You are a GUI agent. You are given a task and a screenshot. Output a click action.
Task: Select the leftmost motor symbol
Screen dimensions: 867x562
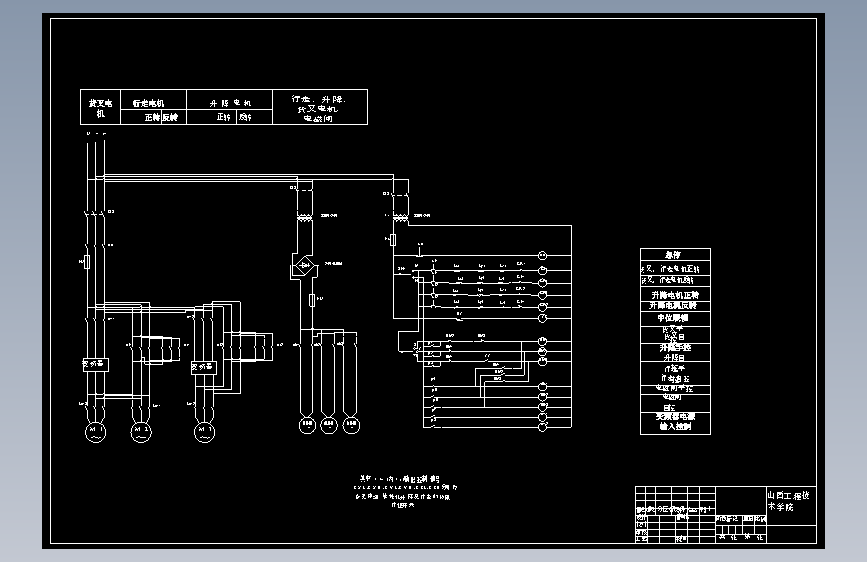click(95, 432)
